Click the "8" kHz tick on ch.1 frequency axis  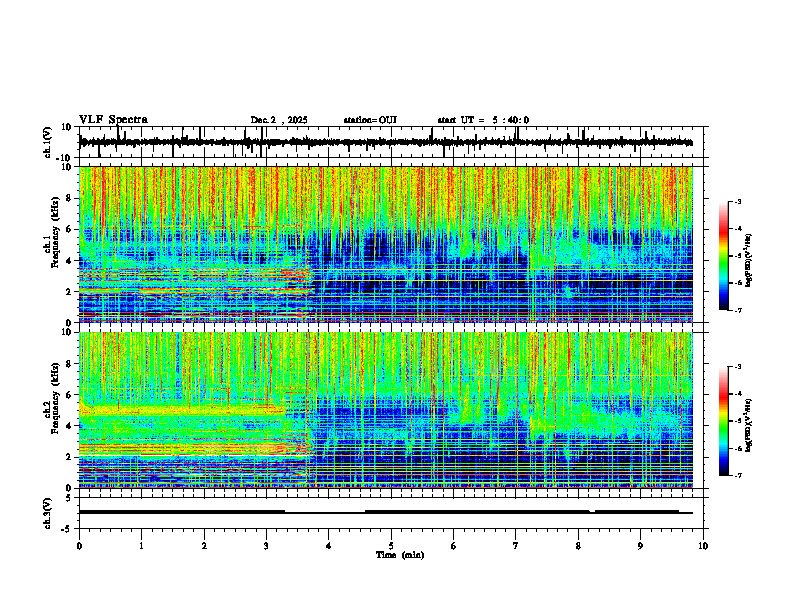(69, 198)
